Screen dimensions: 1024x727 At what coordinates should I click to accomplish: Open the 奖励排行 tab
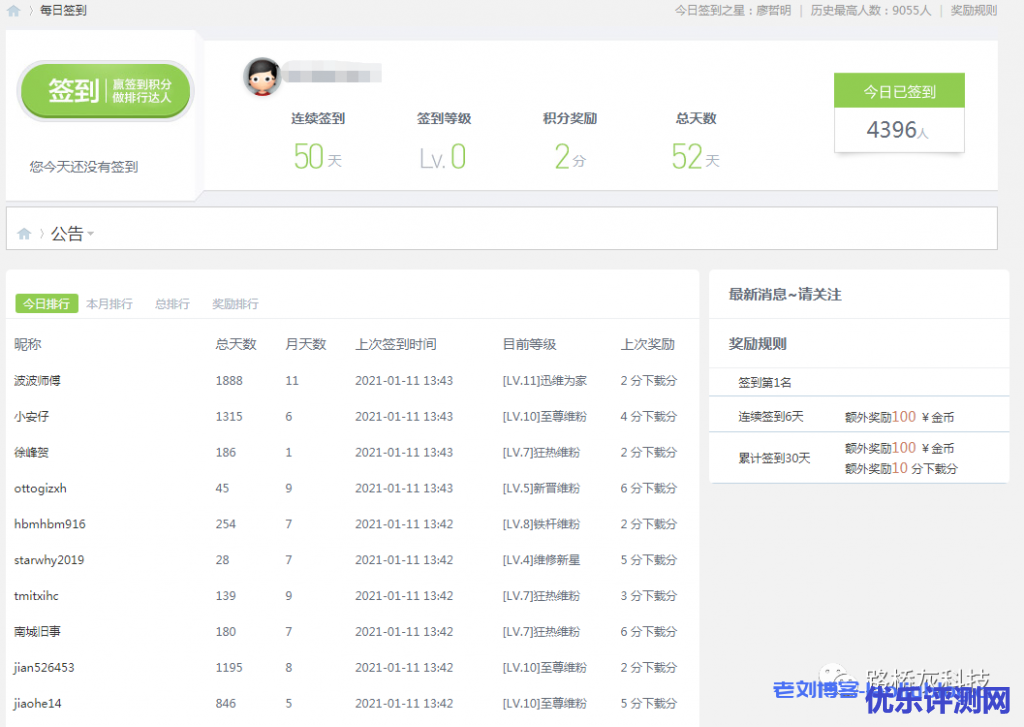pyautogui.click(x=235, y=304)
